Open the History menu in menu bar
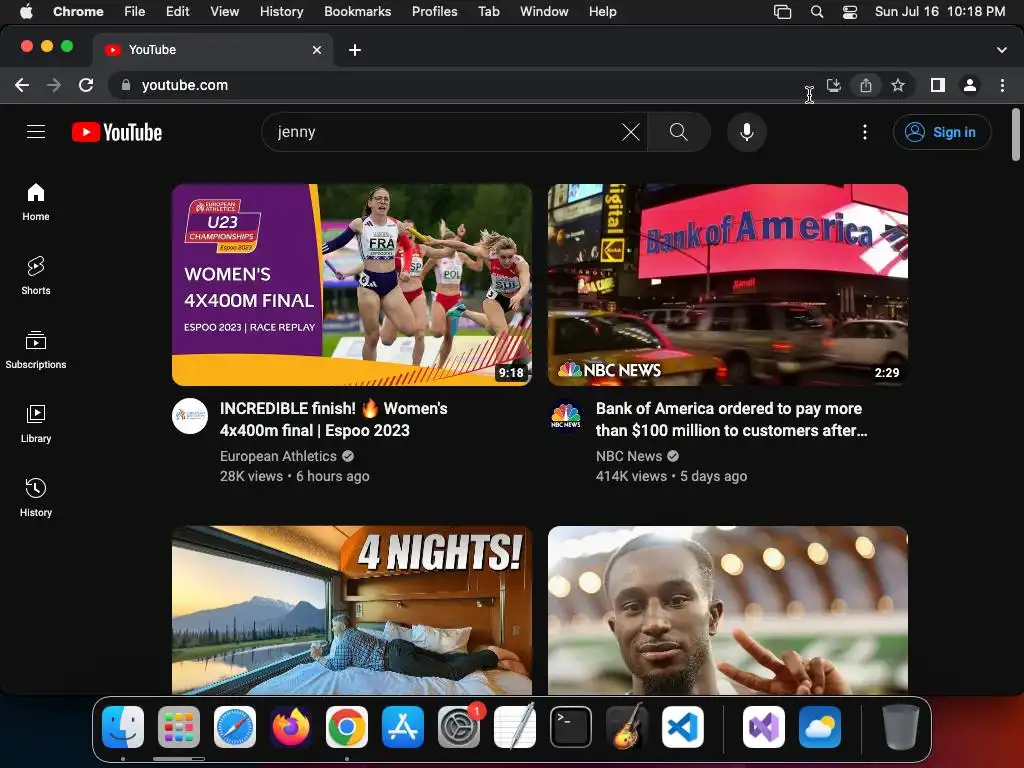Image resolution: width=1024 pixels, height=768 pixels. (281, 11)
